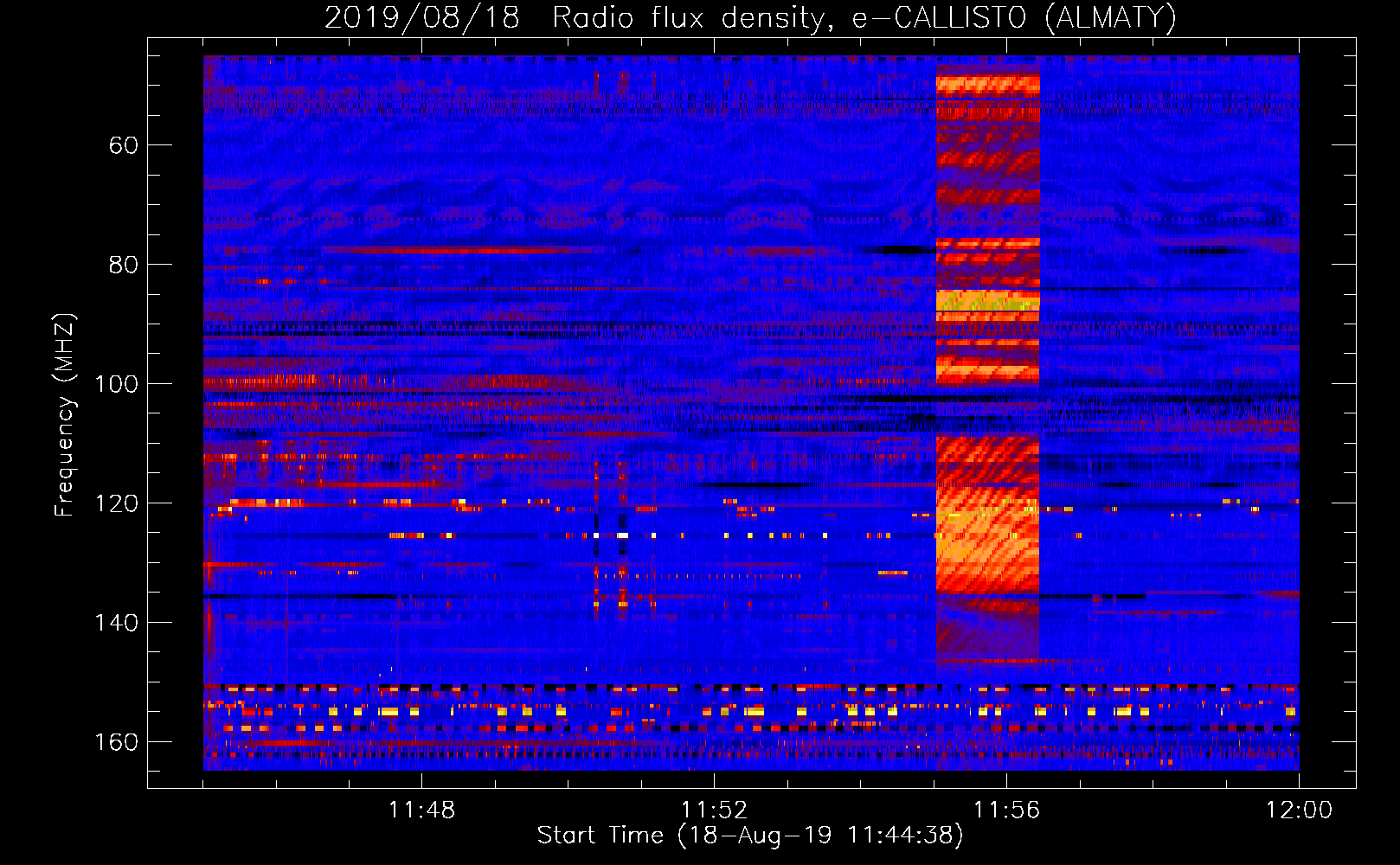1400x865 pixels.
Task: Click the '11:56' time axis label
Action: (1006, 811)
